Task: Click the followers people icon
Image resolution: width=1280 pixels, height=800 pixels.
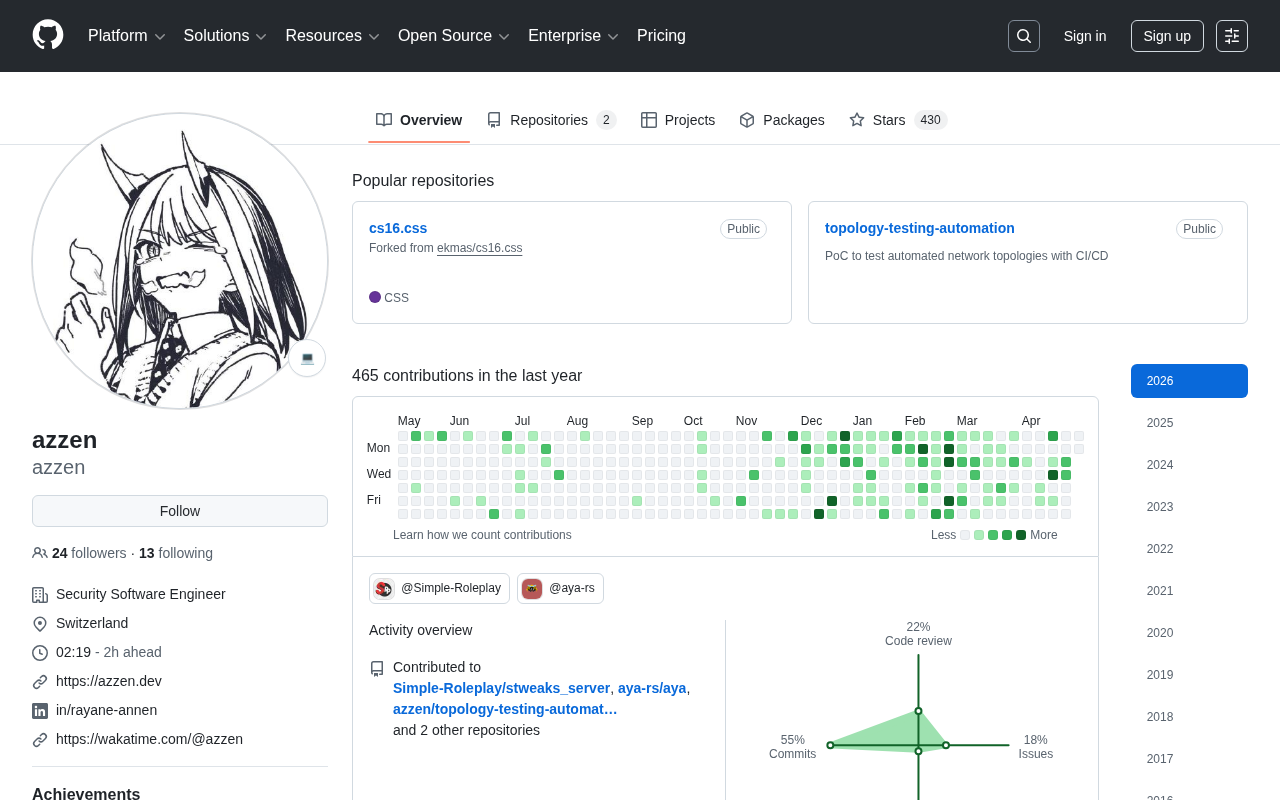Action: (x=40, y=553)
